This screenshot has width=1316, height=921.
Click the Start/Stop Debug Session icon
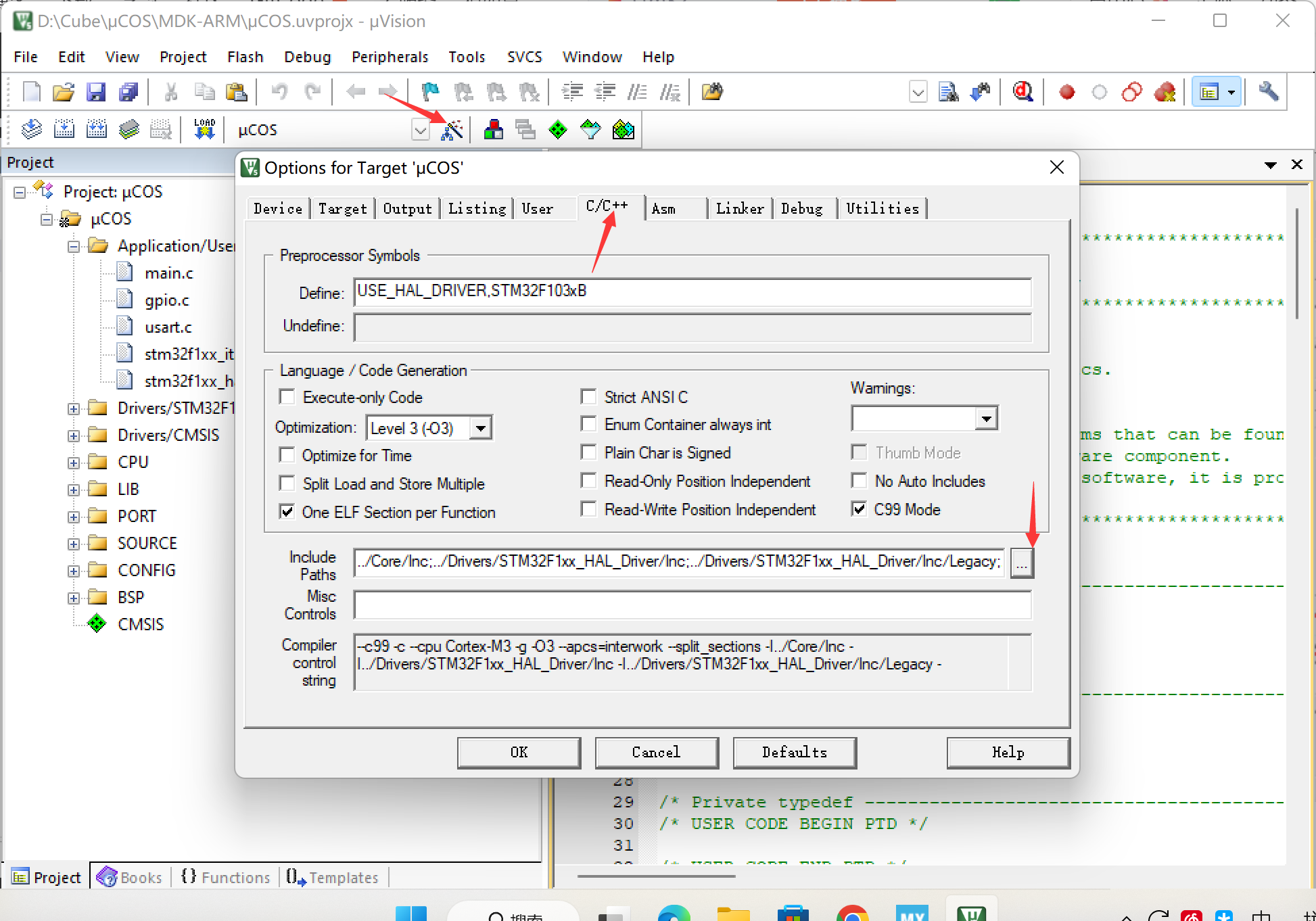(x=1023, y=91)
